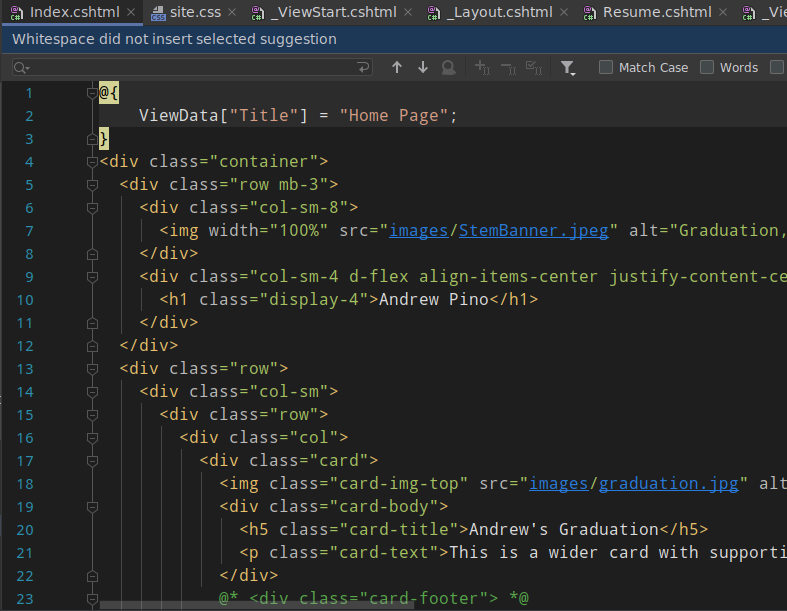787x611 pixels.
Task: Click line number 21 in the gutter
Action: pyautogui.click(x=25, y=553)
